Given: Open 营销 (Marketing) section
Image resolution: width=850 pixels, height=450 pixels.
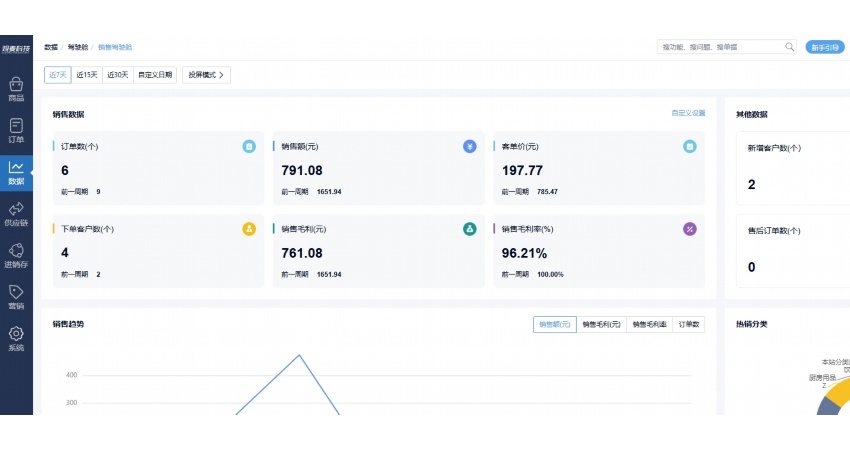Looking at the screenshot, I should click(16, 297).
